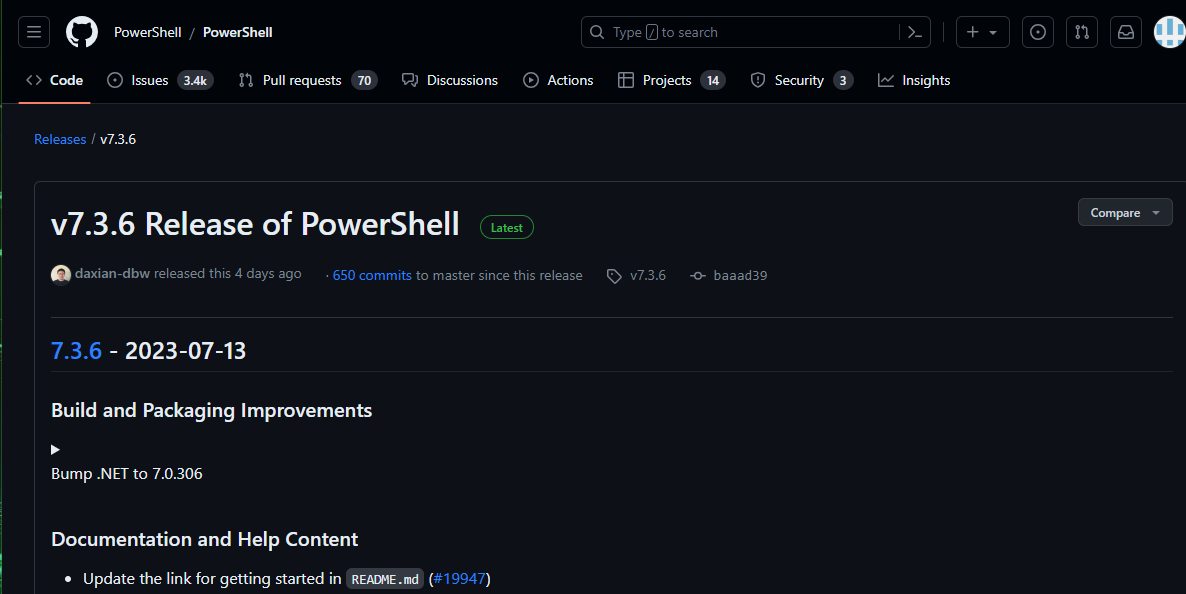Click the v7.3.6 tag icon
The width and height of the screenshot is (1186, 594).
tap(614, 276)
